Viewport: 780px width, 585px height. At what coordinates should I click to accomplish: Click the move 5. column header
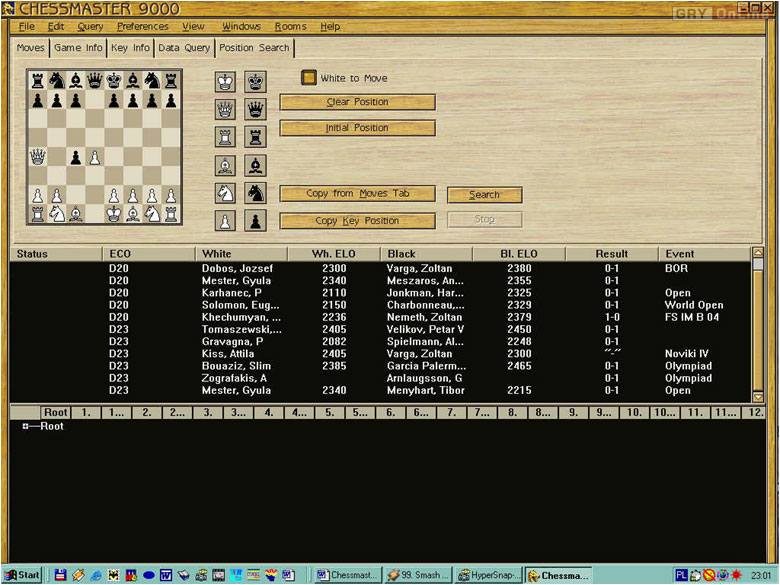[x=330, y=412]
